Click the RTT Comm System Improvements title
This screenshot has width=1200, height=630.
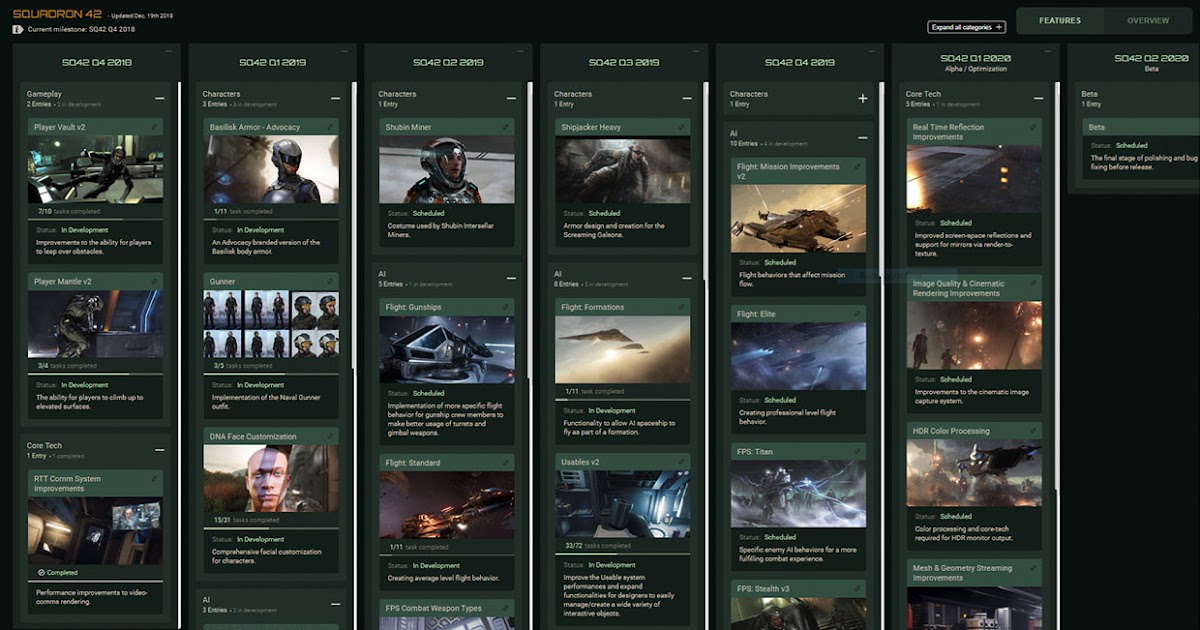pyautogui.click(x=67, y=483)
